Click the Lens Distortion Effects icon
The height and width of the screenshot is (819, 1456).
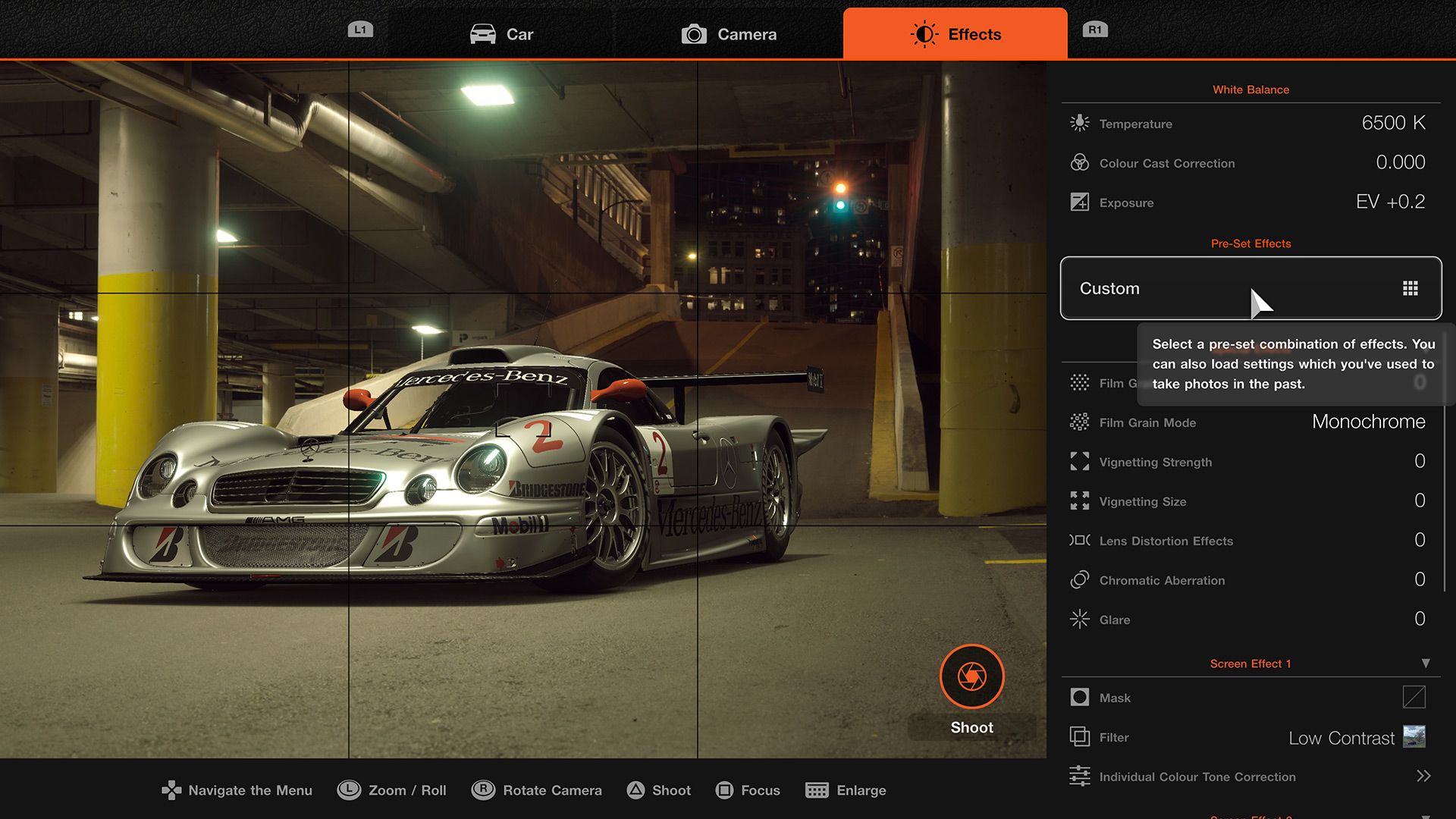click(1079, 540)
